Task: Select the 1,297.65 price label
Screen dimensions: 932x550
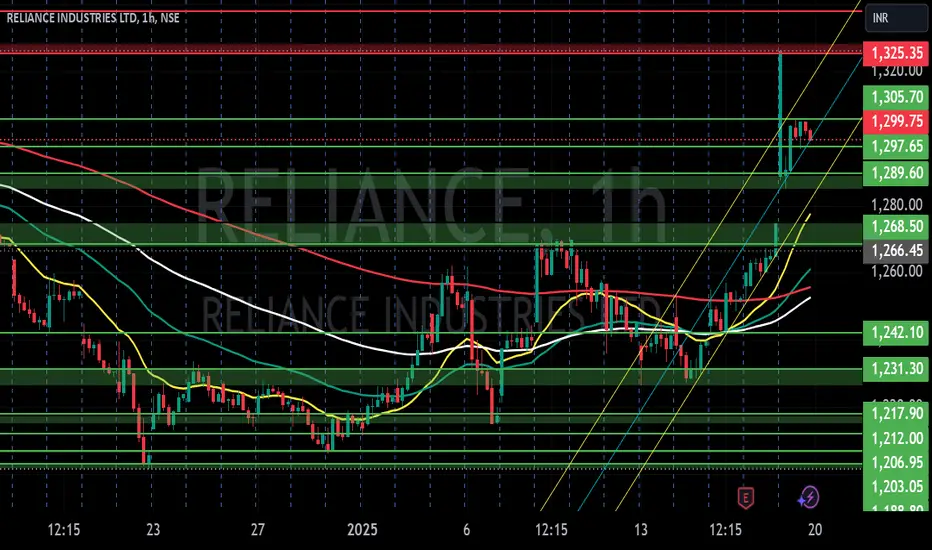Action: coord(896,146)
